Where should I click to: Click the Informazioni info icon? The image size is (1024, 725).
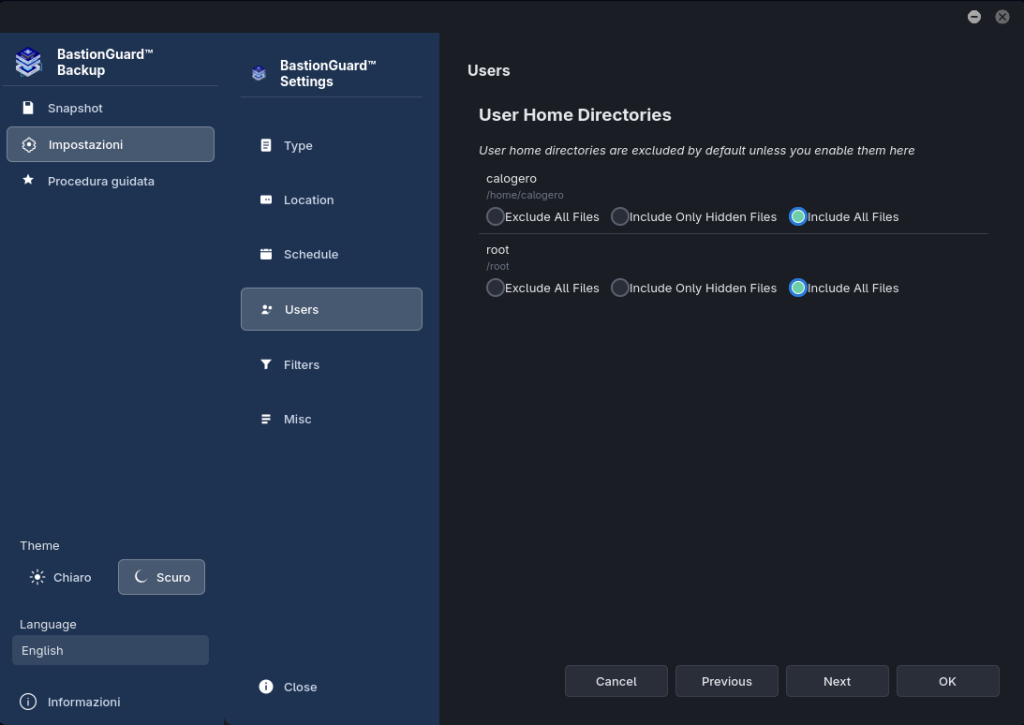(x=28, y=701)
